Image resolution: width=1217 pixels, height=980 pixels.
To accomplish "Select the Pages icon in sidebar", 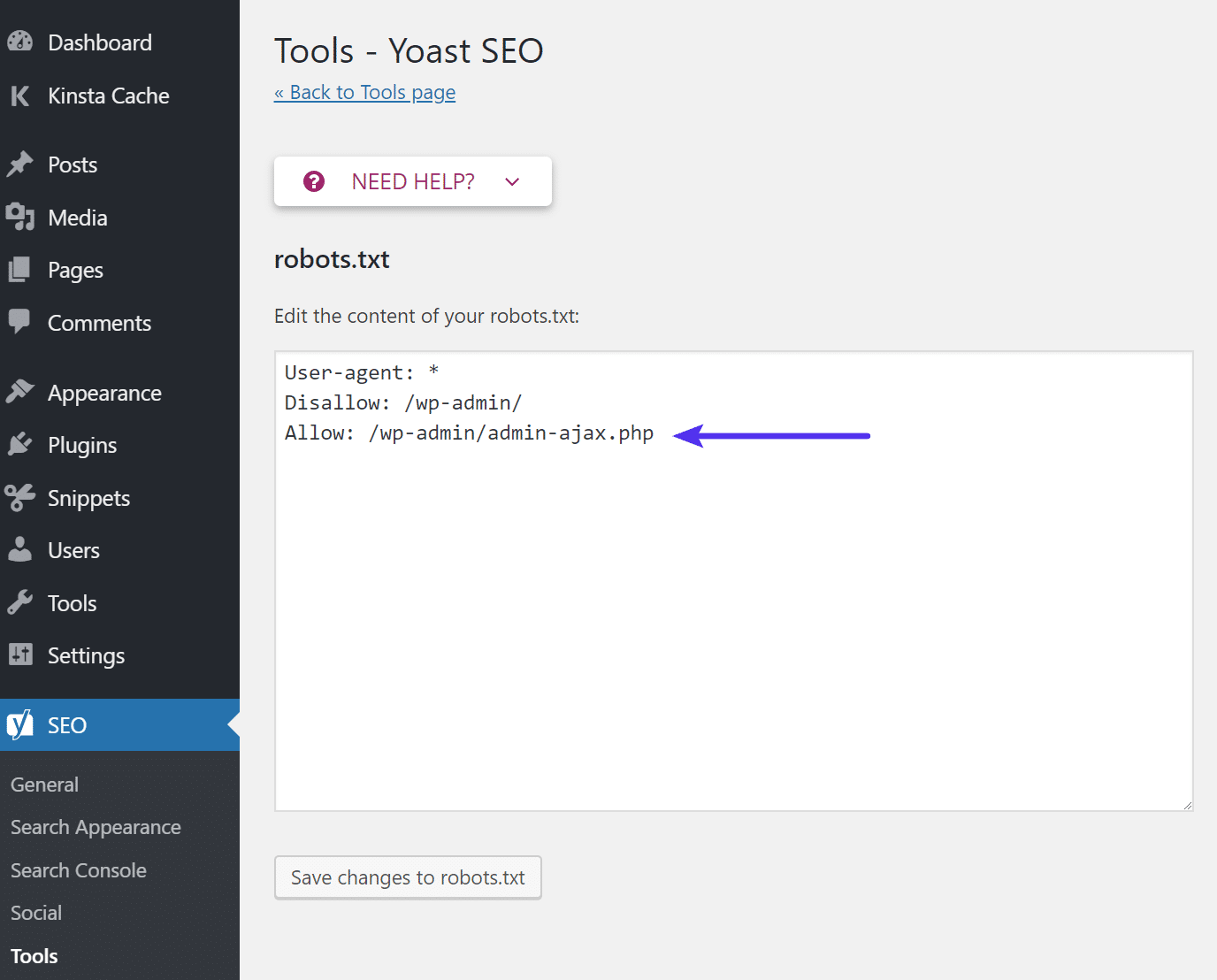I will pos(19,270).
